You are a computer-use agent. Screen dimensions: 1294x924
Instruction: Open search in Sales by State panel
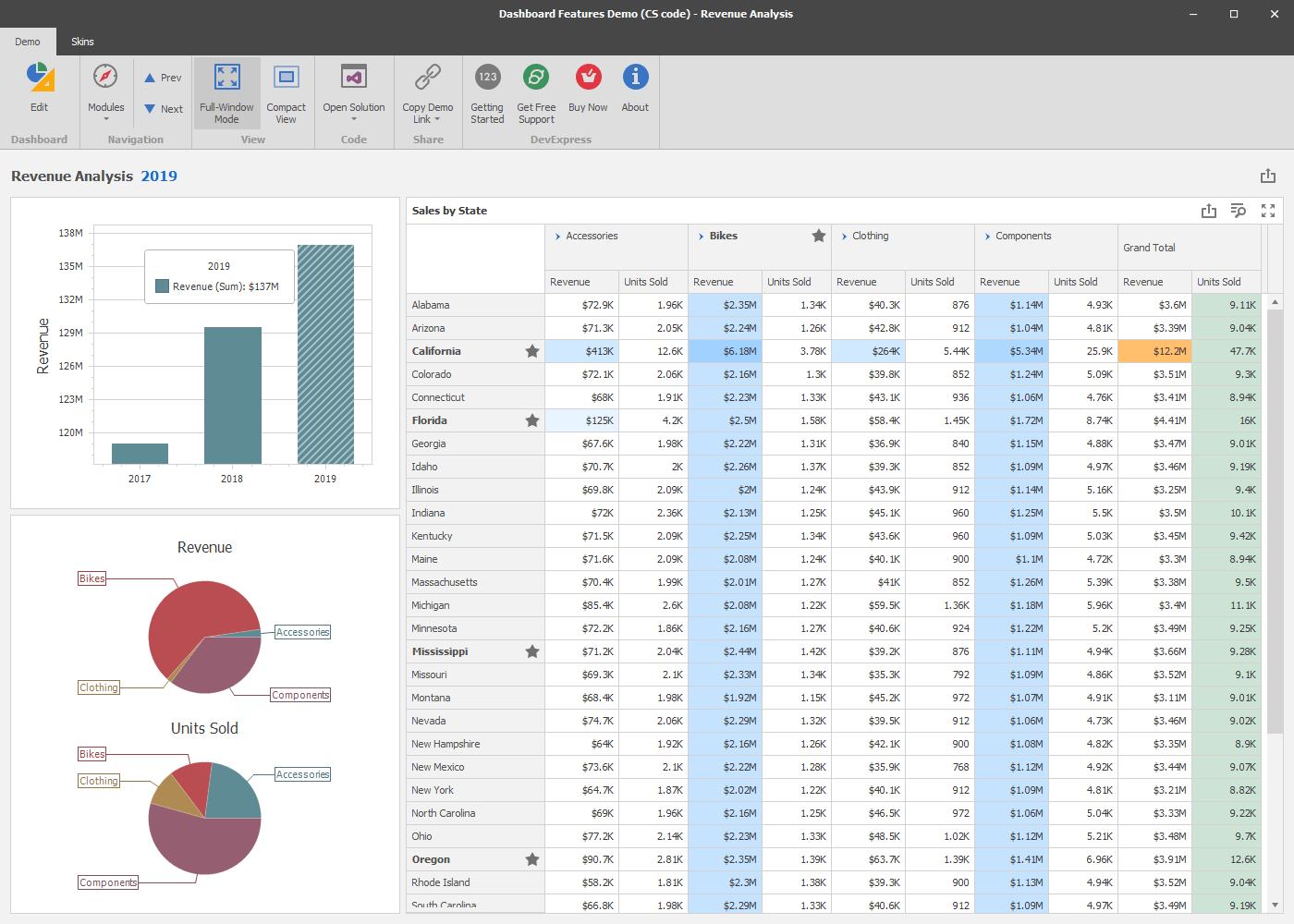pyautogui.click(x=1239, y=211)
